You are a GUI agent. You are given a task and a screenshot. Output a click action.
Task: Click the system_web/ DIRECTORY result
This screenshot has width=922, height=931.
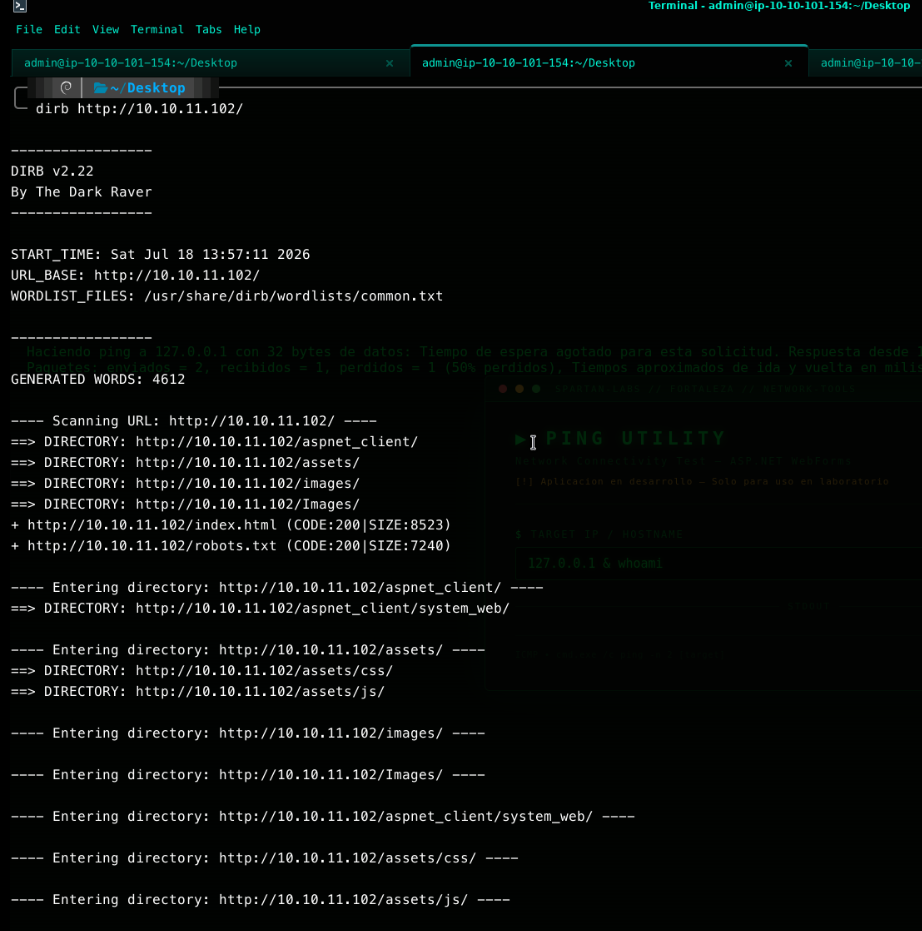260,609
